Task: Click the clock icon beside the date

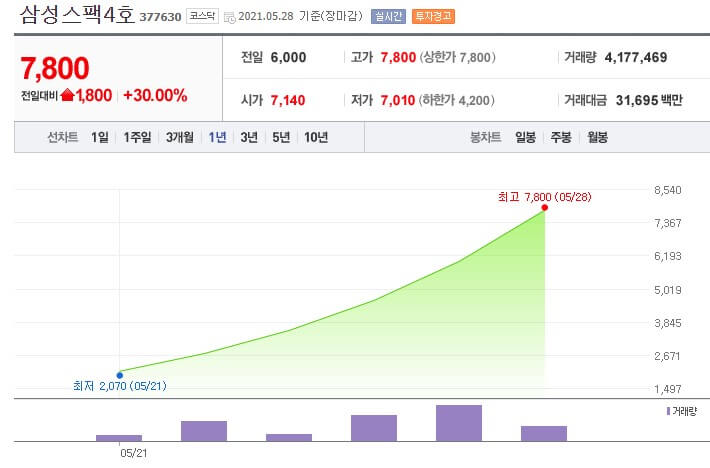Action: 230,18
